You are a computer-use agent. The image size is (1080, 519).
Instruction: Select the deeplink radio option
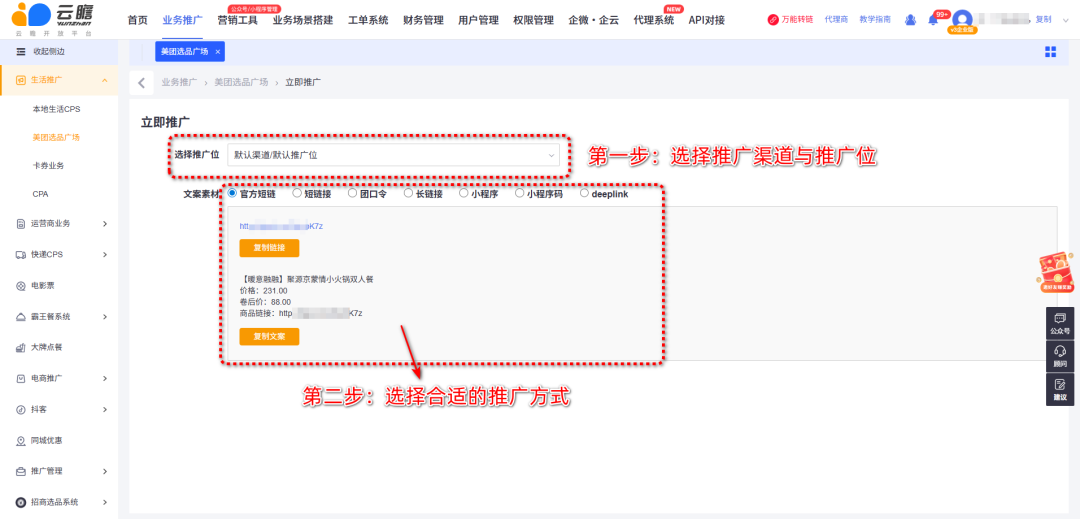click(x=584, y=193)
